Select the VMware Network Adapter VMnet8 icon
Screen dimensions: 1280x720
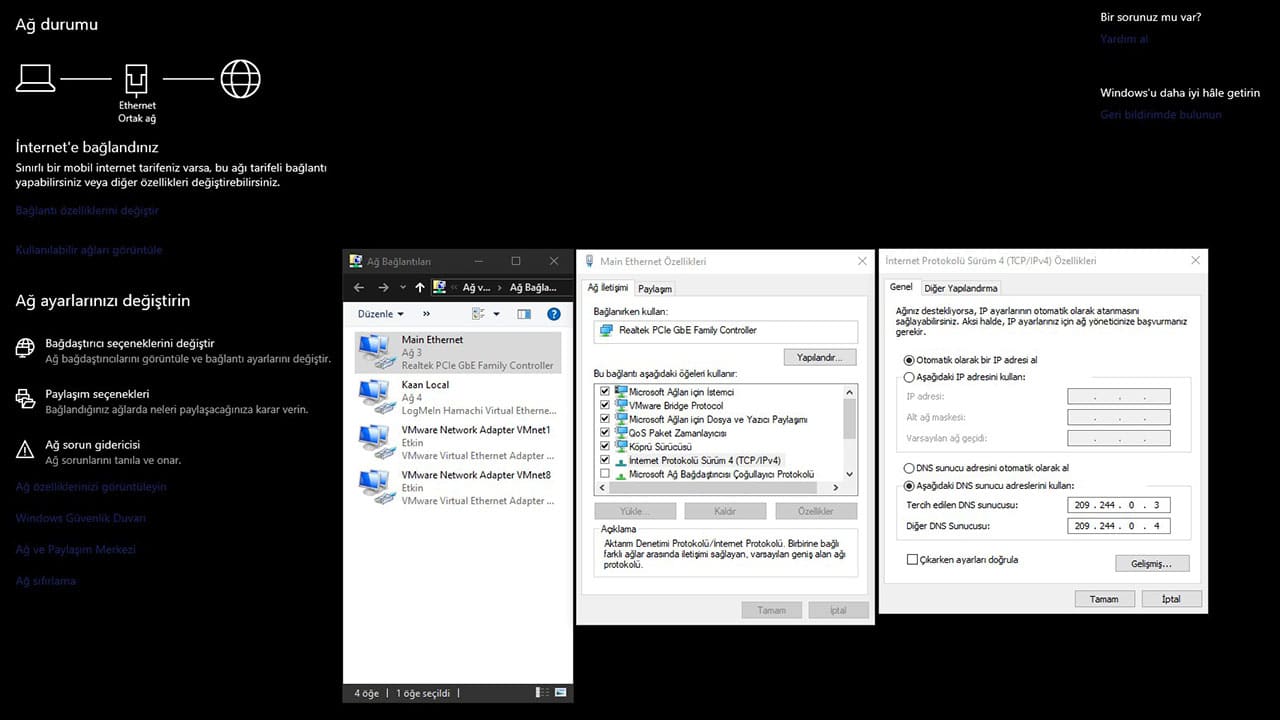click(x=375, y=487)
